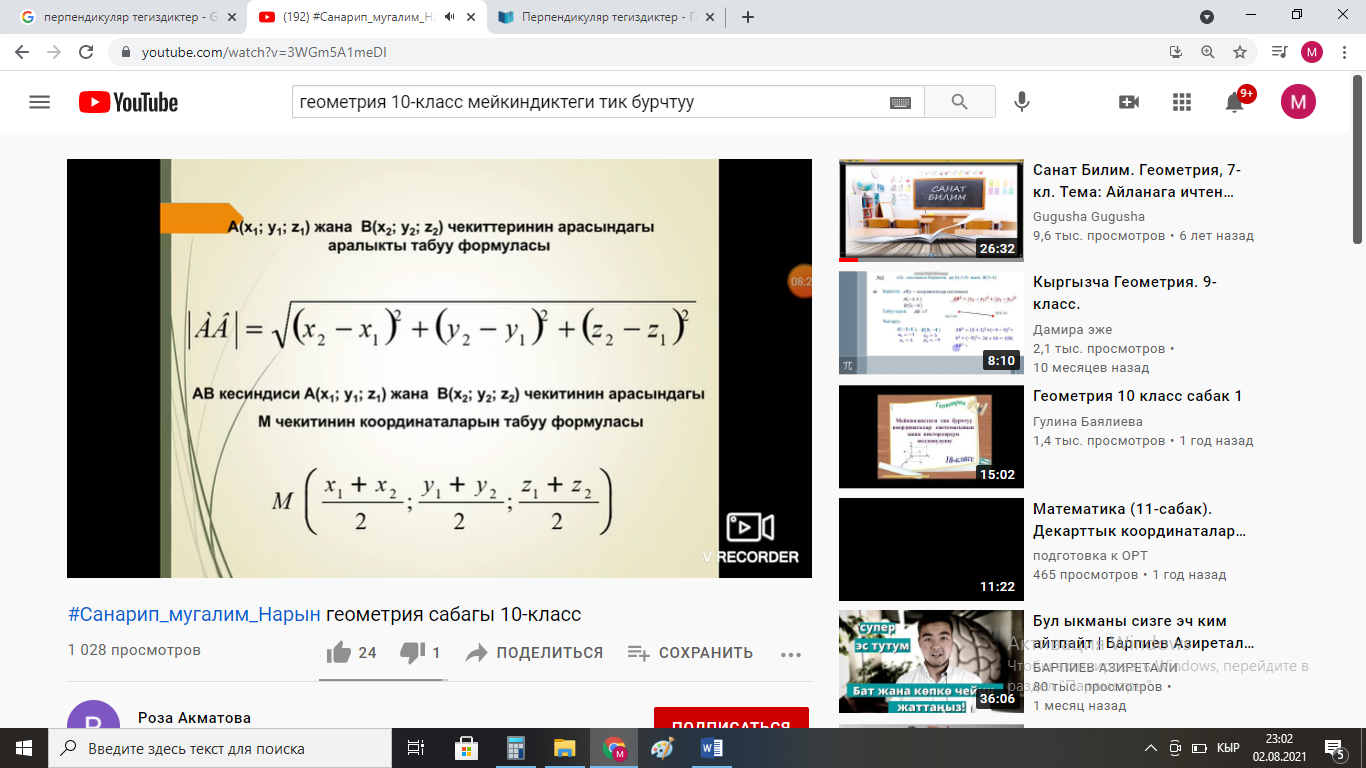This screenshot has height=768, width=1366.
Task: Open the Математика (11-сабак) video thumbnail
Action: click(931, 549)
